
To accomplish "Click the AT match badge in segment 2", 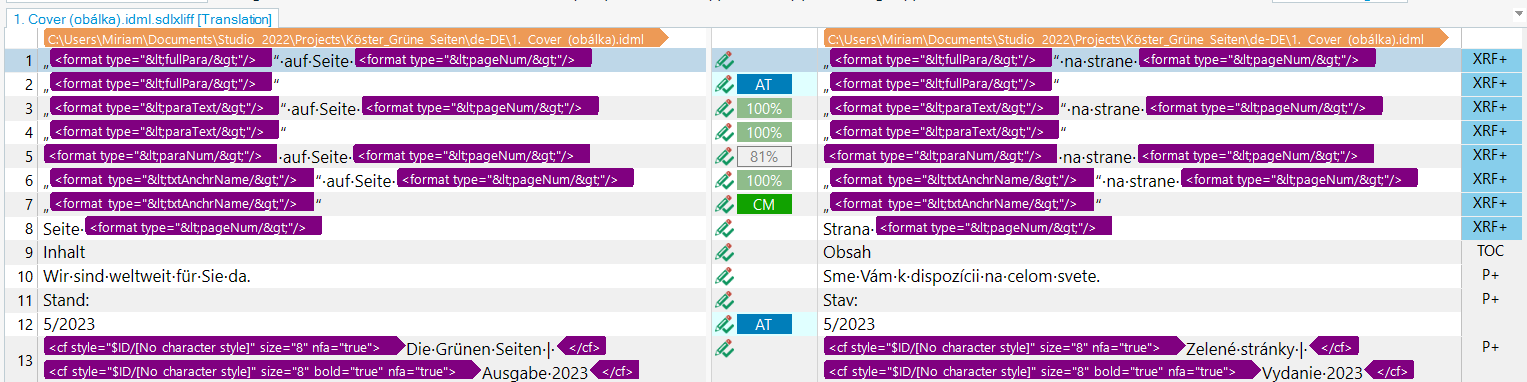I will pos(764,84).
